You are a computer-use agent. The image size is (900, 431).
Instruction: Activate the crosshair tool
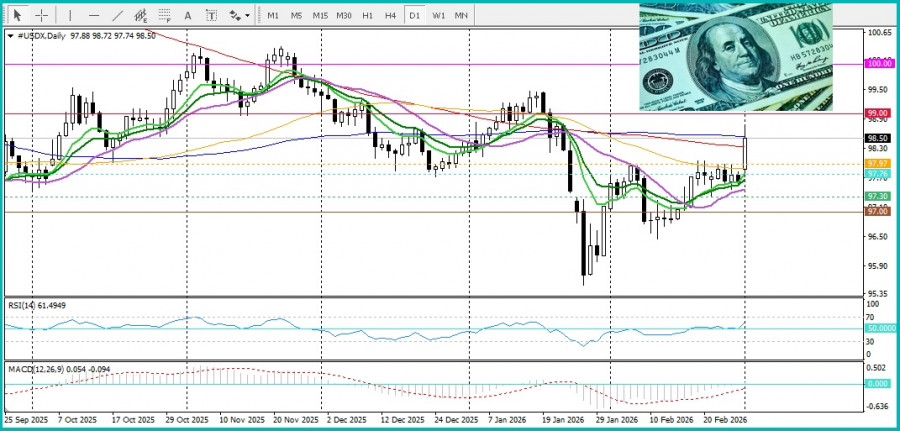click(x=41, y=16)
